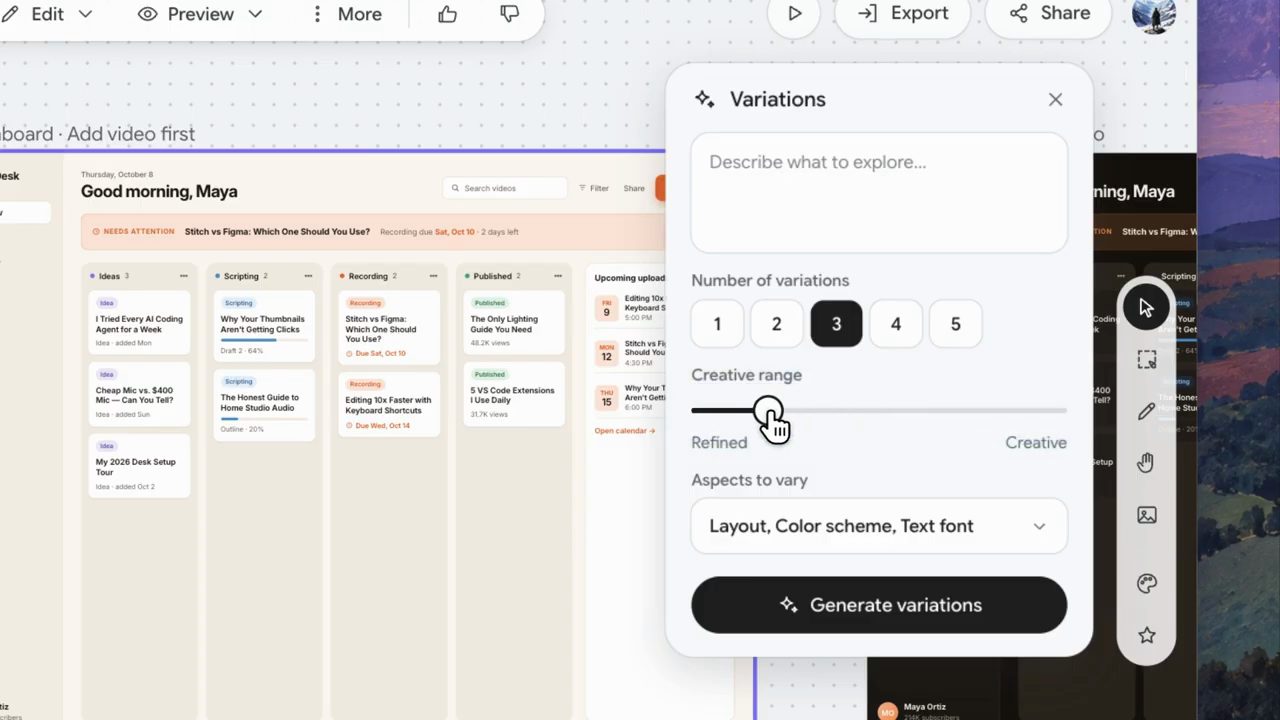Close the Variations panel

click(1055, 99)
